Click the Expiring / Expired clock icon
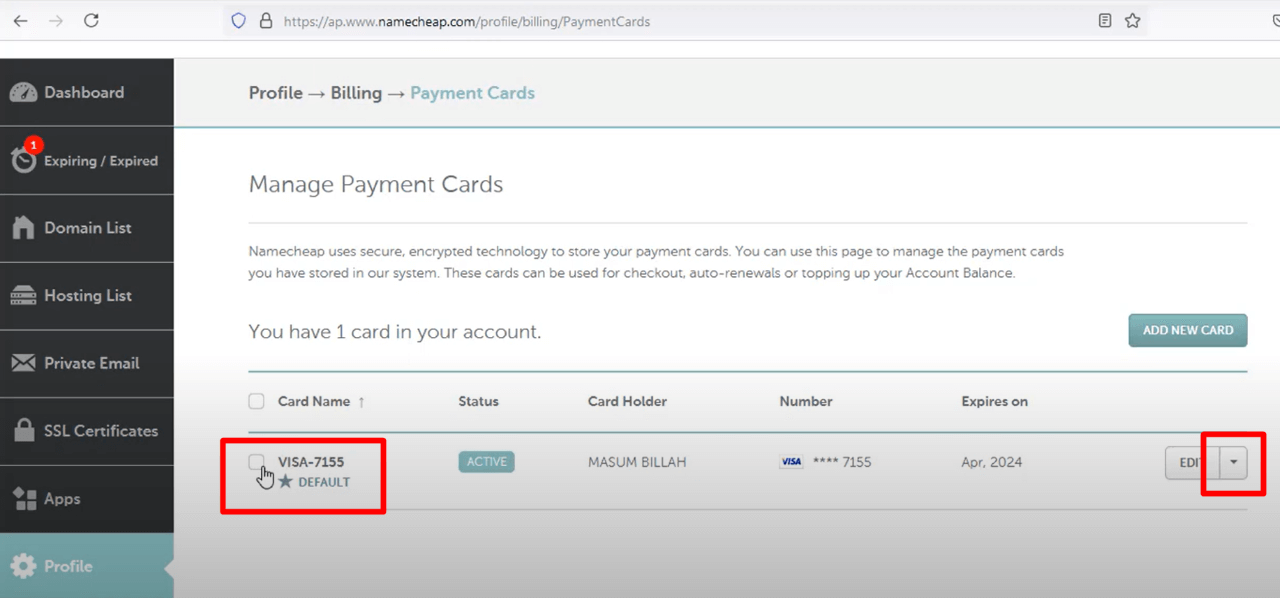 click(23, 160)
